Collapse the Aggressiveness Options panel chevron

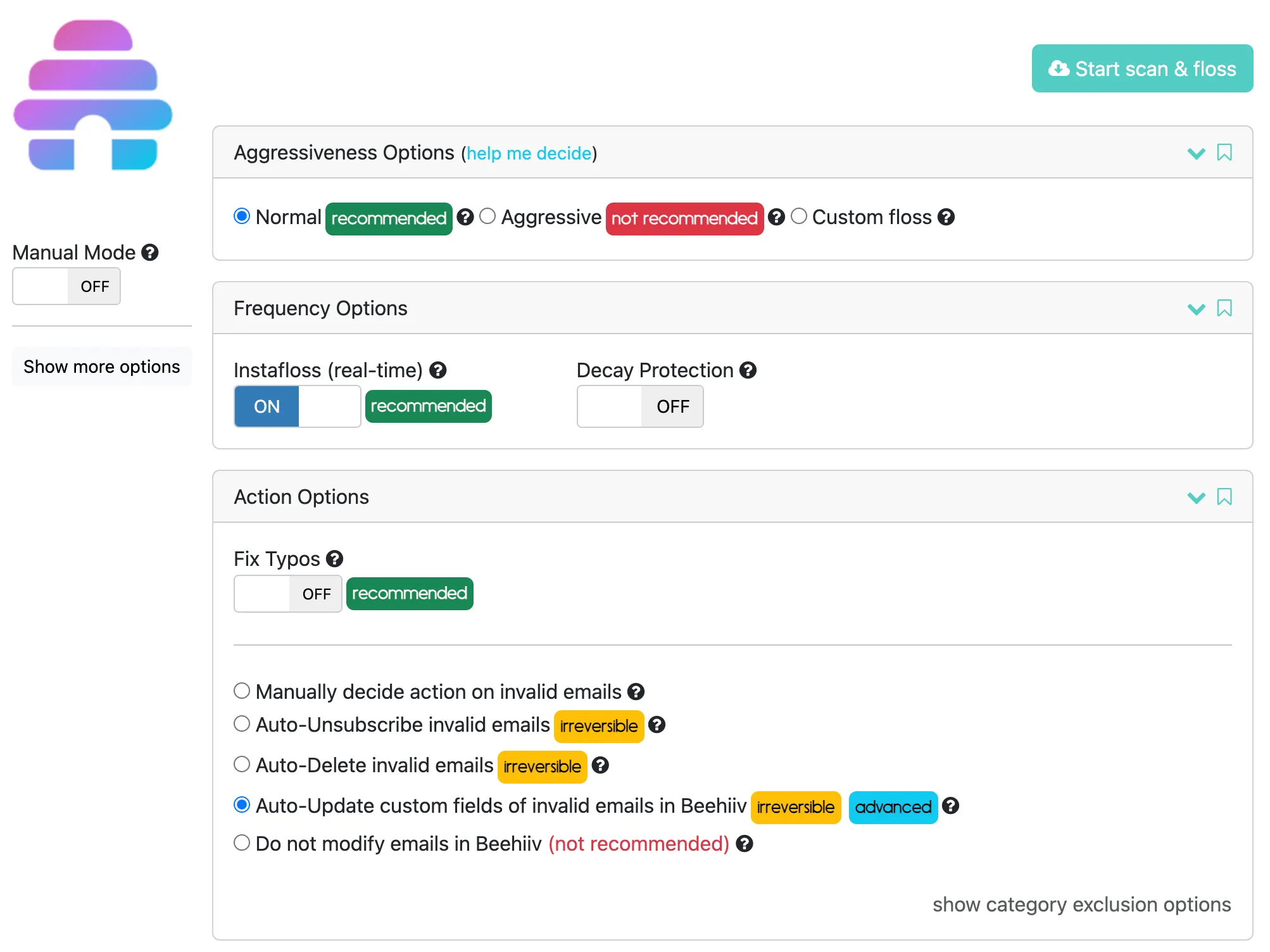point(1196,153)
